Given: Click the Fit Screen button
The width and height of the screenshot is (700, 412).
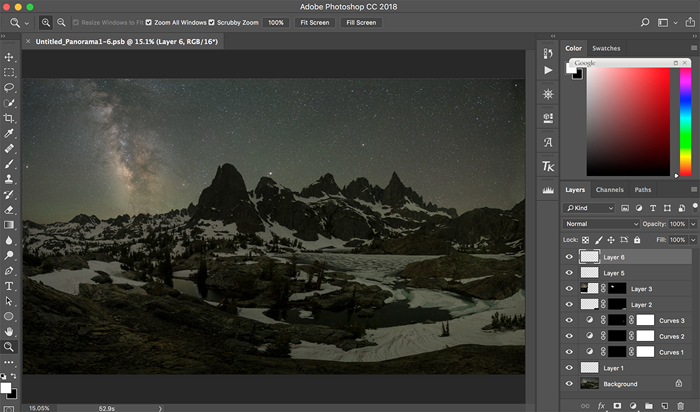Looking at the screenshot, I should (x=315, y=22).
